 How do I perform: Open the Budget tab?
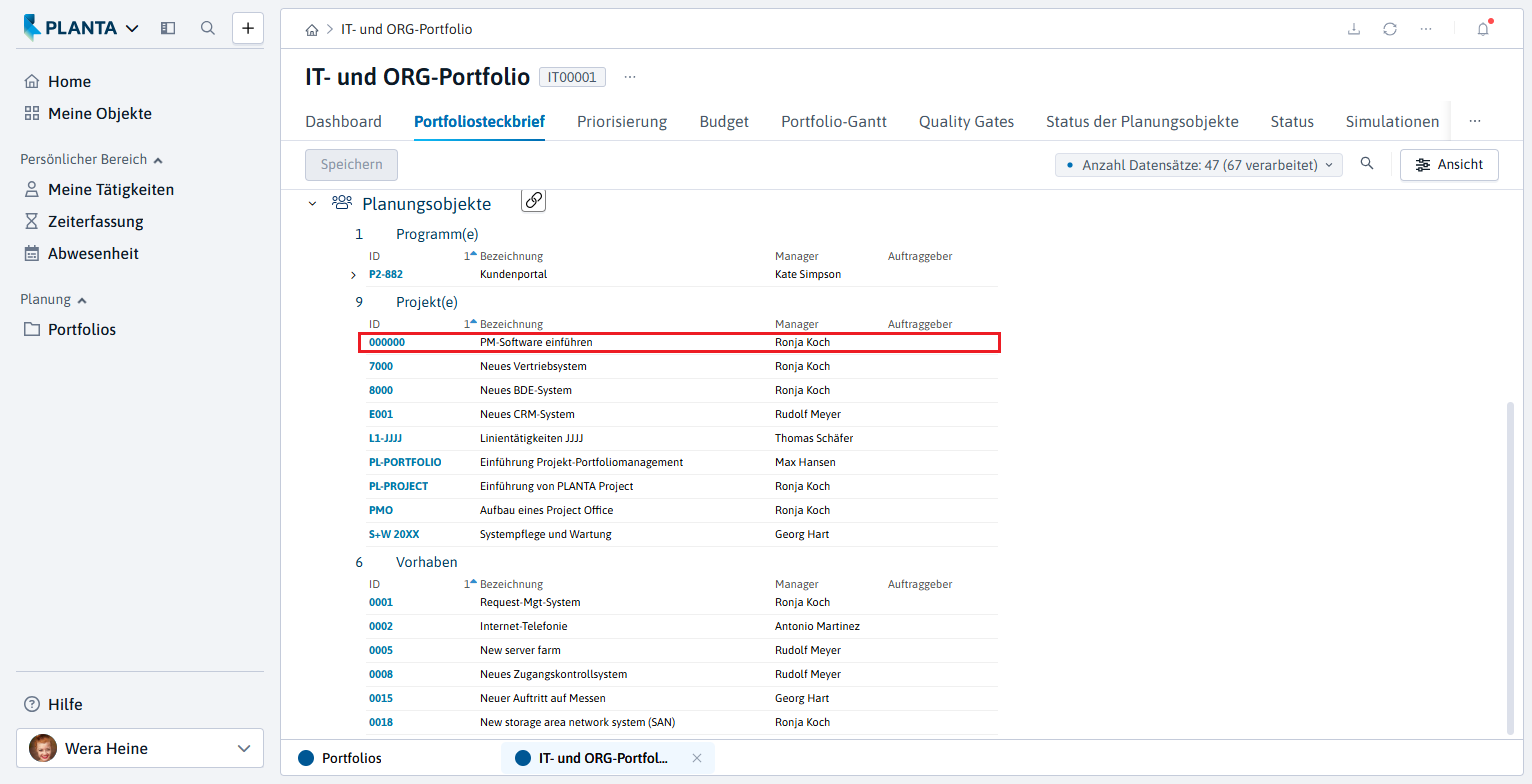(x=724, y=121)
